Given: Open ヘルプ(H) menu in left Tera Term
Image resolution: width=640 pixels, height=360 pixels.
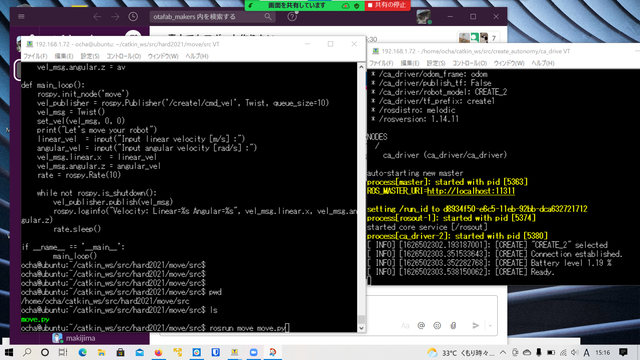Looking at the screenshot, I should pyautogui.click(x=197, y=56).
